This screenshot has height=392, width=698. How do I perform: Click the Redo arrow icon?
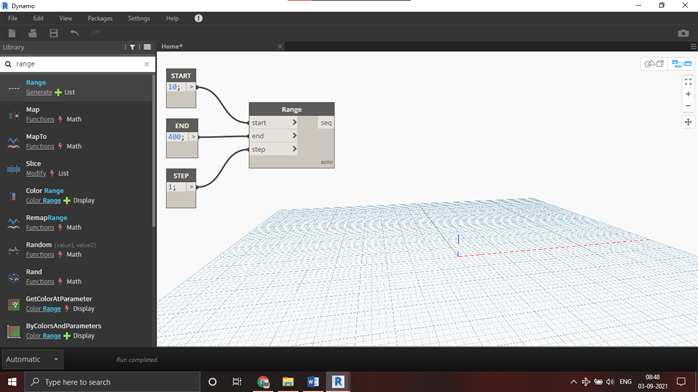pos(95,33)
